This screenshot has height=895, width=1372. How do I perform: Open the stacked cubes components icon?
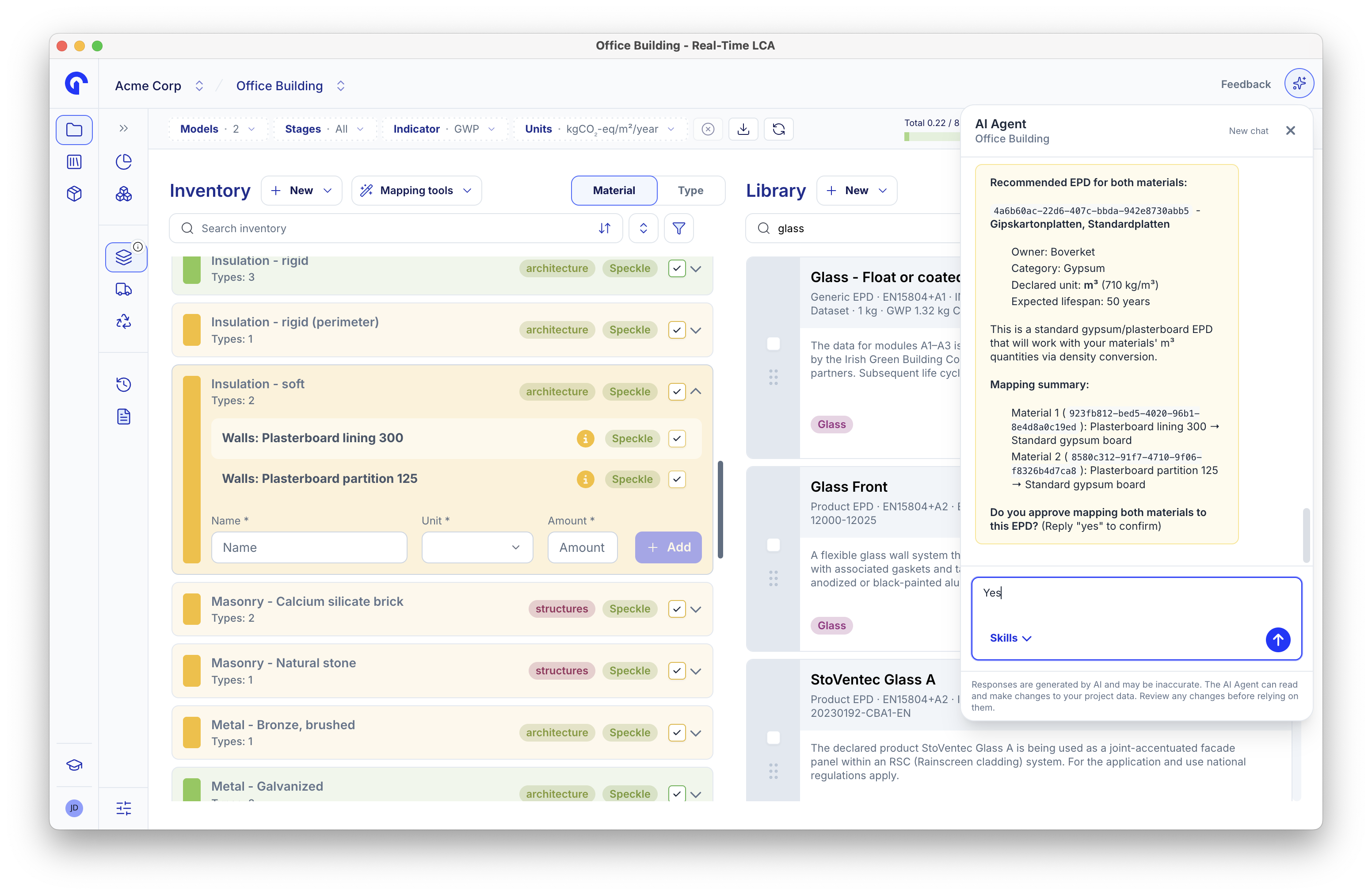coord(123,194)
